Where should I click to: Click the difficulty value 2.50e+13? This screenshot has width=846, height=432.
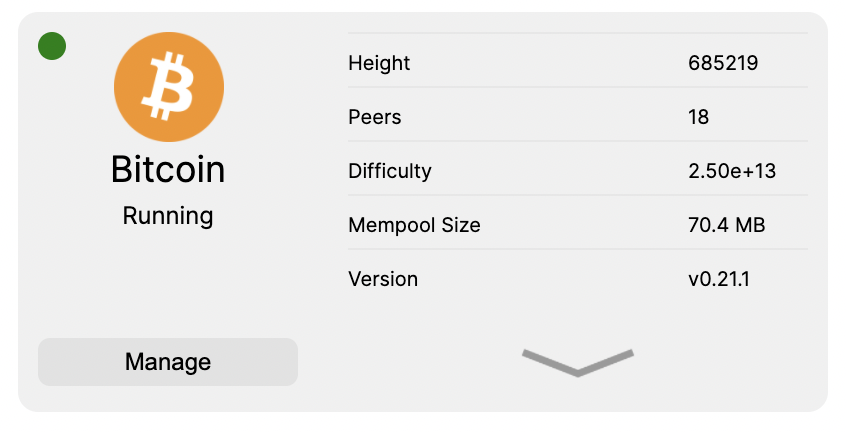(x=732, y=171)
